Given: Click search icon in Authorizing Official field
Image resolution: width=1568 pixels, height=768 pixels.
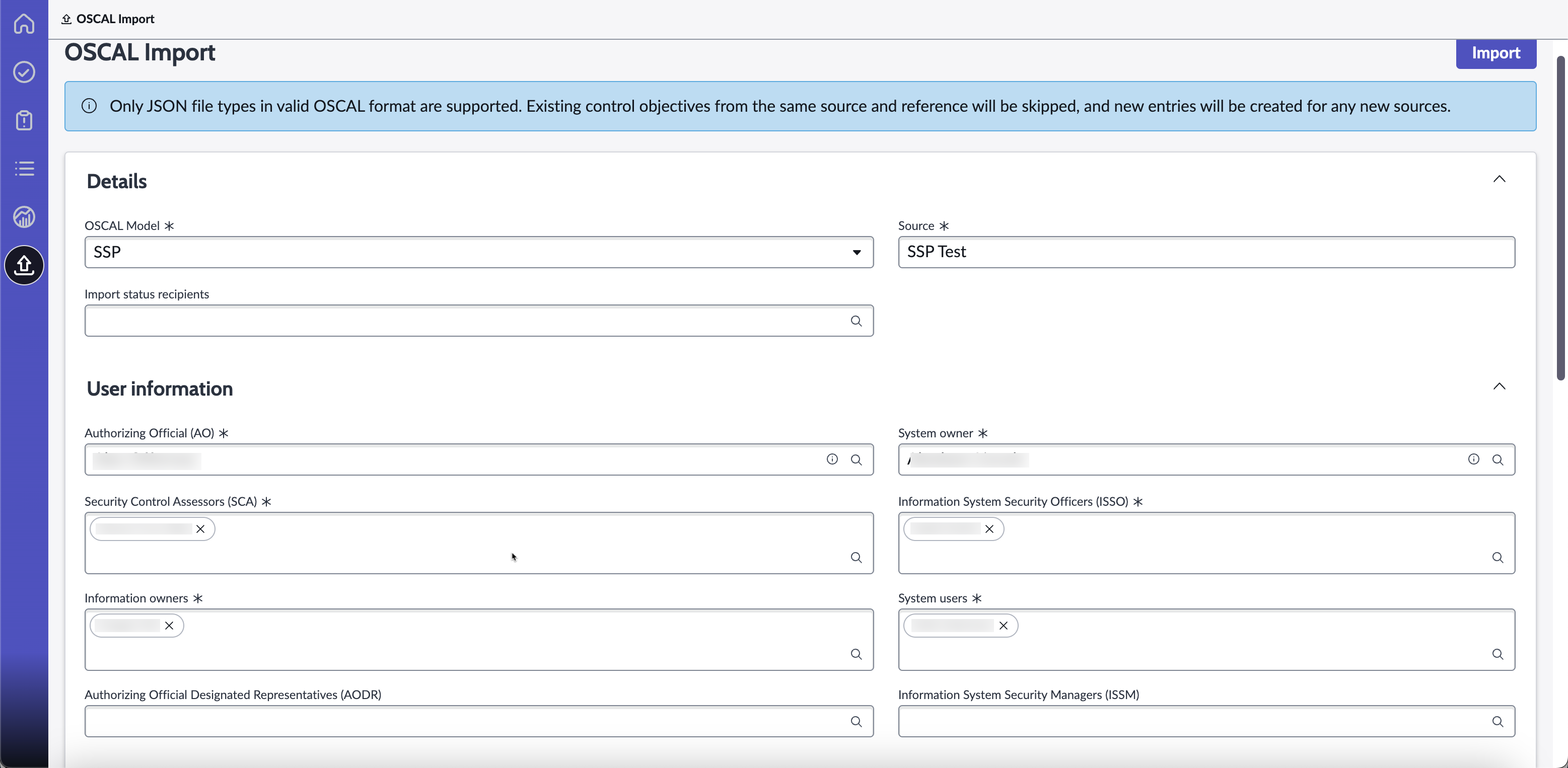Looking at the screenshot, I should pyautogui.click(x=856, y=459).
